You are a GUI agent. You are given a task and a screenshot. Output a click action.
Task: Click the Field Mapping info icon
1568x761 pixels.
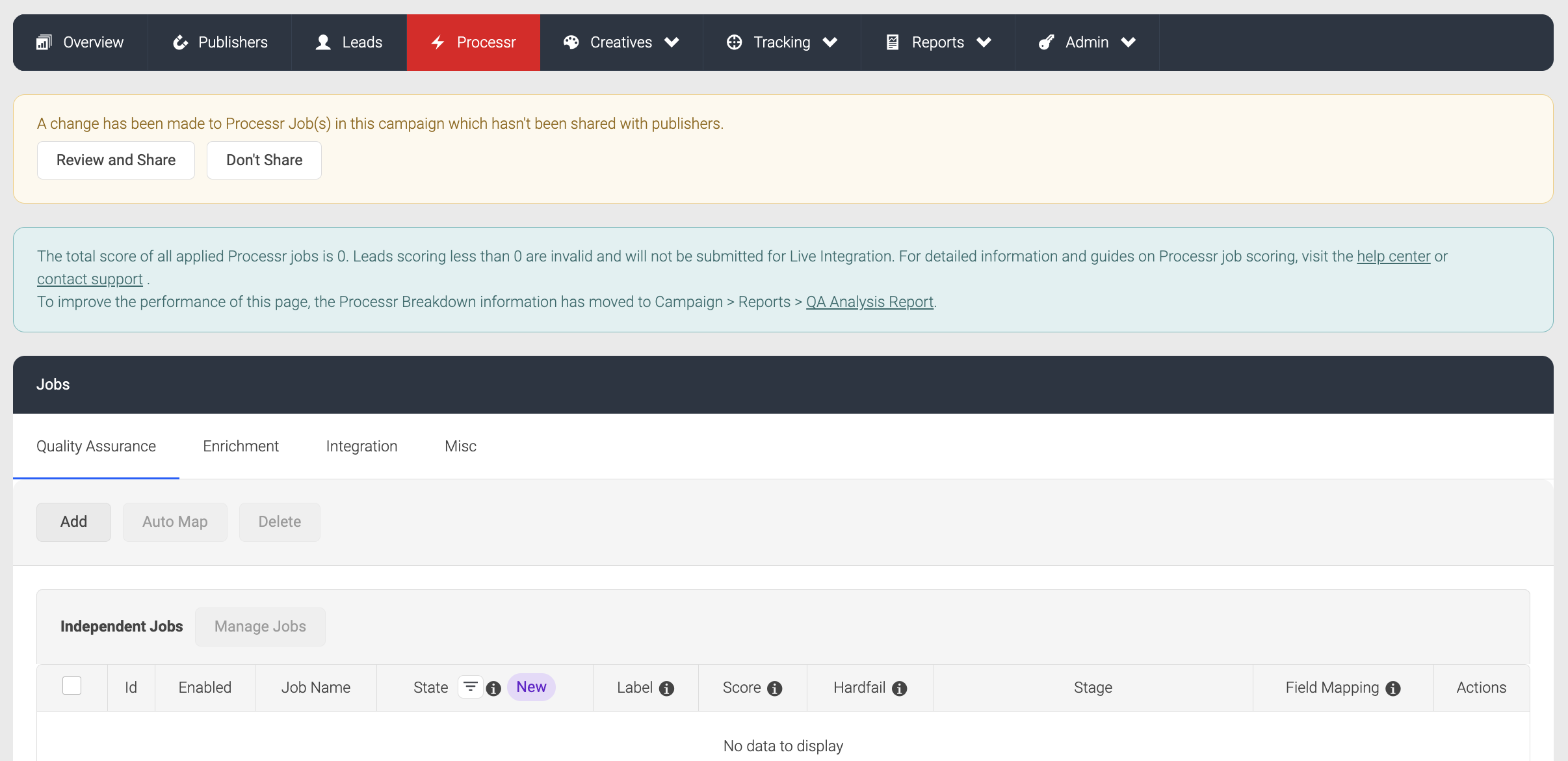point(1392,688)
